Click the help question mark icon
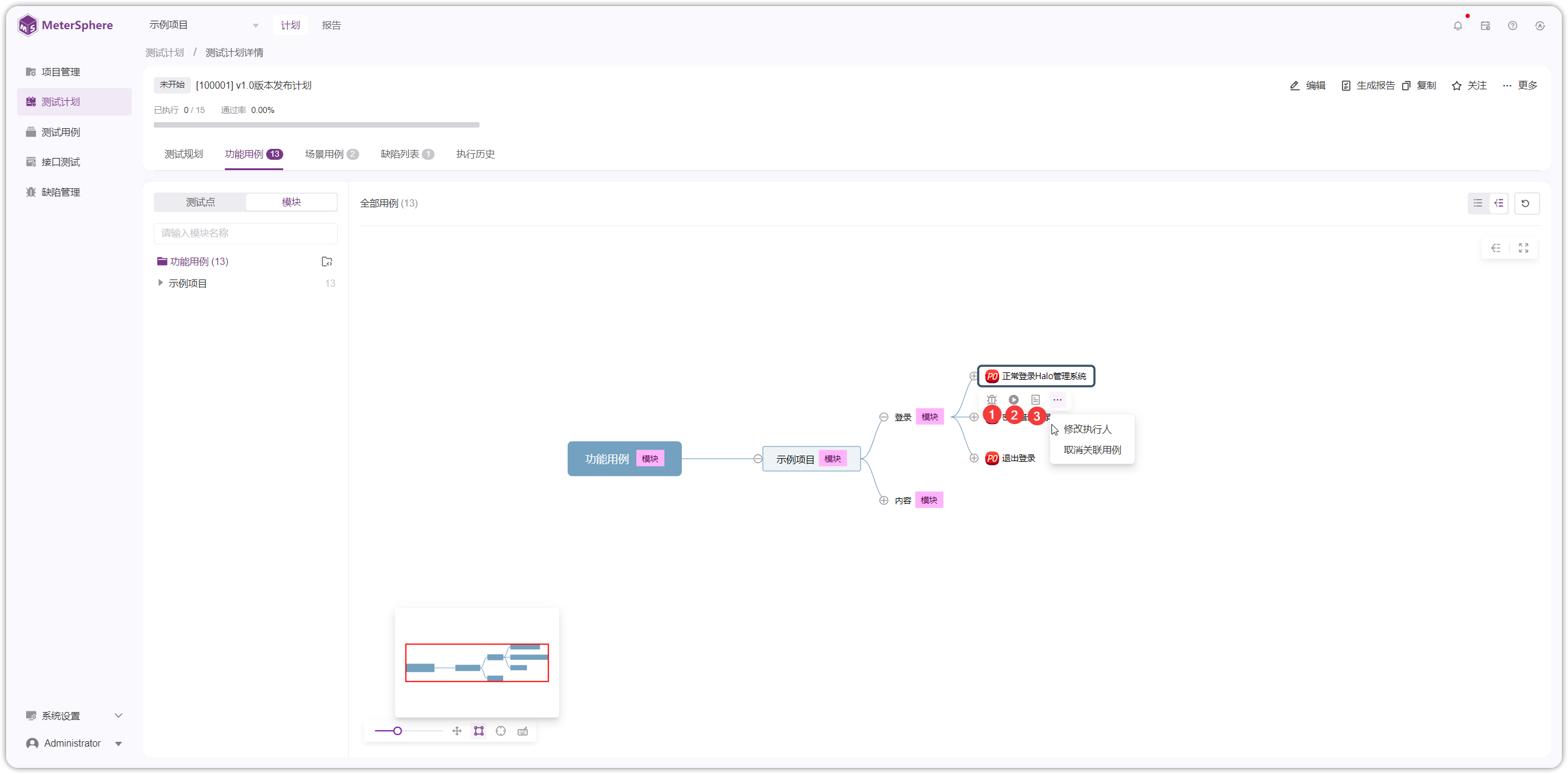Image resolution: width=1568 pixels, height=774 pixels. [x=1512, y=26]
